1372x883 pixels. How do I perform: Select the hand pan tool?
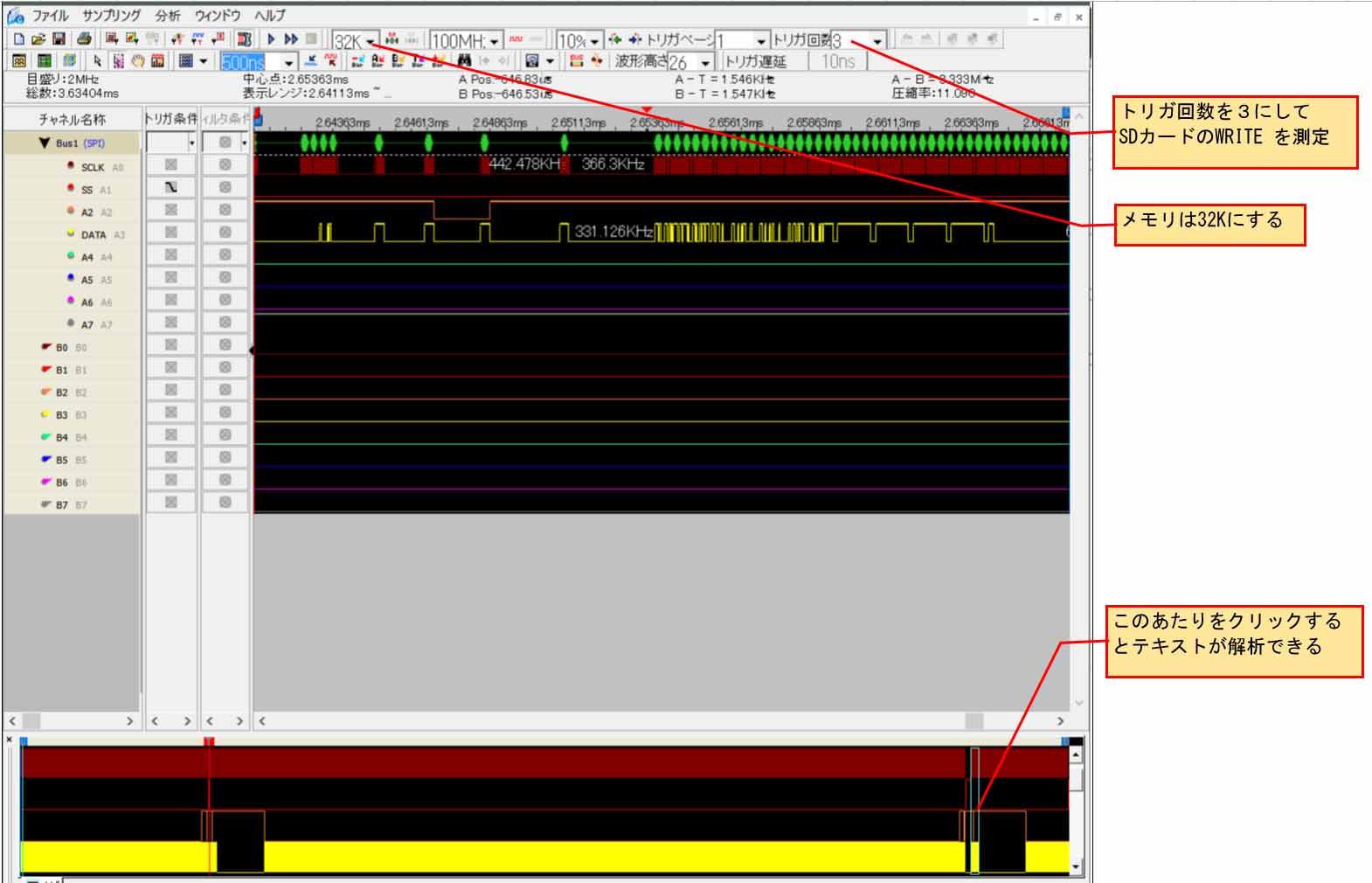pos(138,61)
